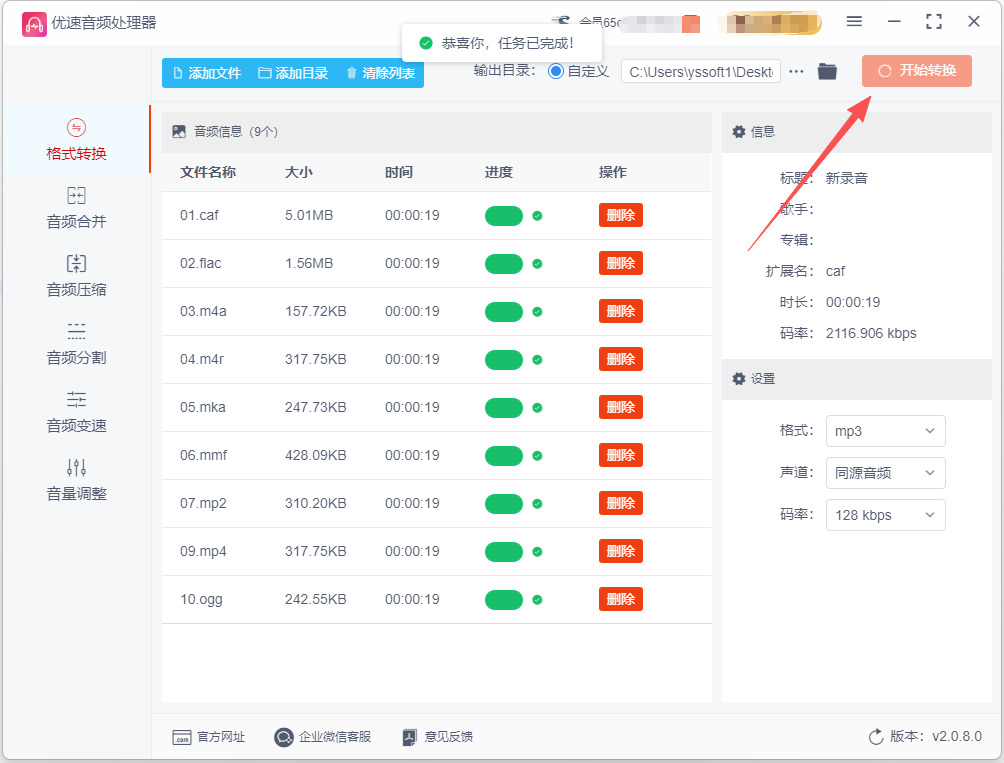Viewport: 1004px width, 763px height.
Task: Open the 音频合并 audio merge tool
Action: (76, 207)
